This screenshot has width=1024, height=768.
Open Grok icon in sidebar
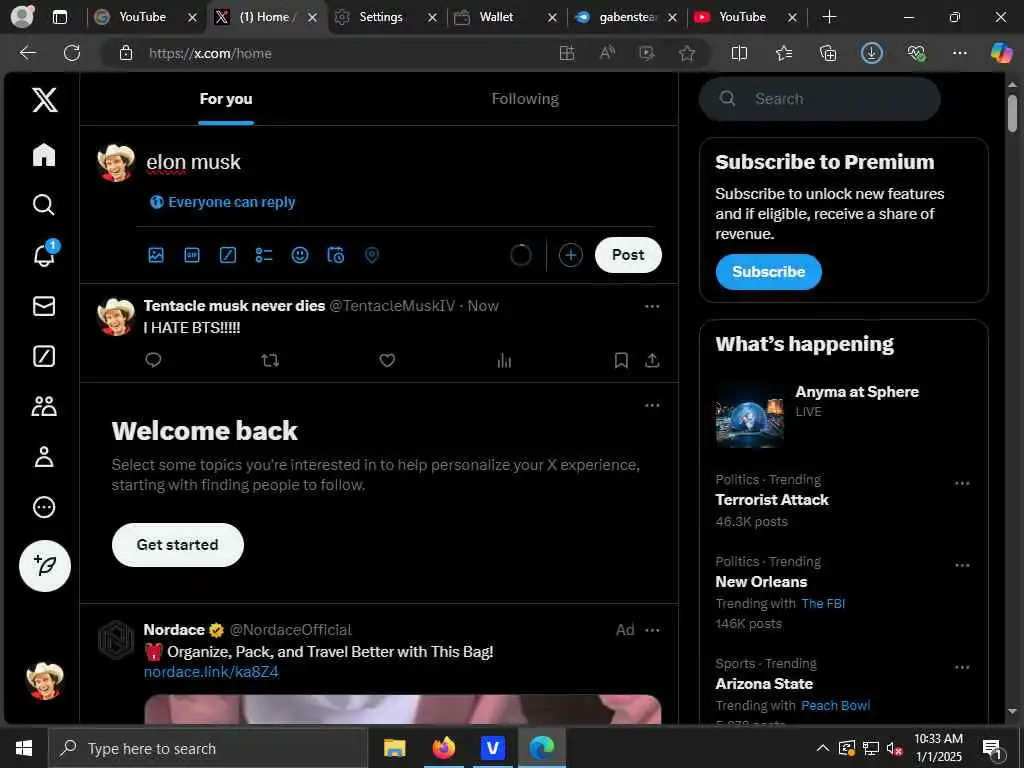coord(44,356)
